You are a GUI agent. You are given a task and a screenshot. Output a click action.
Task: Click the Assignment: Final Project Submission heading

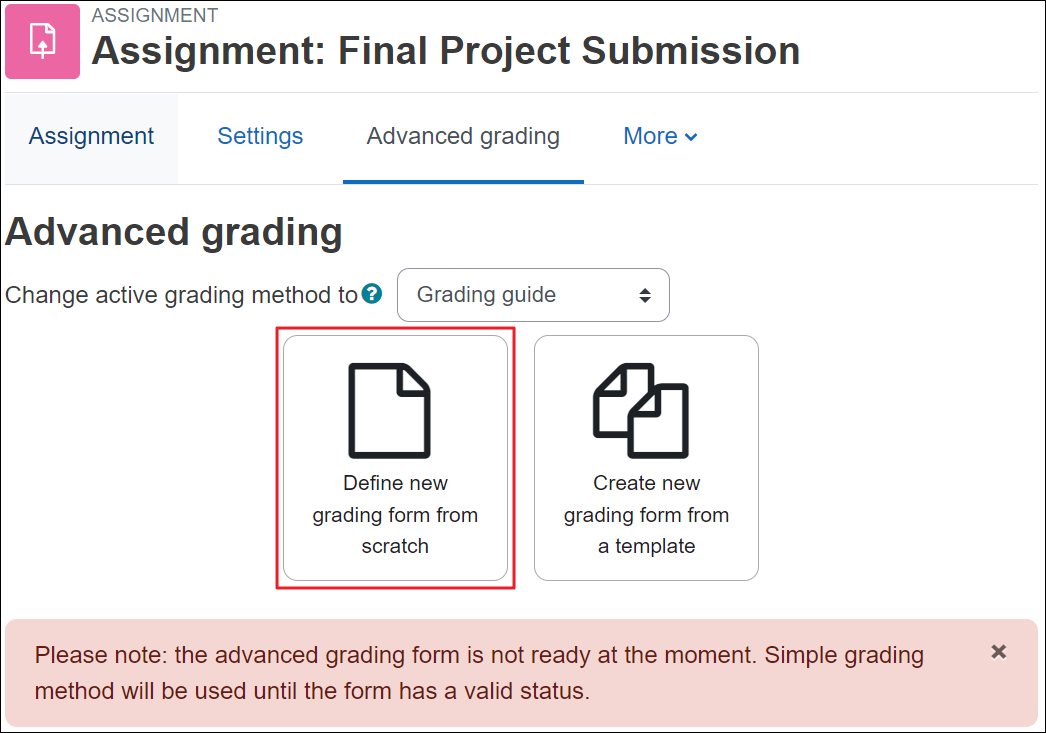point(445,50)
